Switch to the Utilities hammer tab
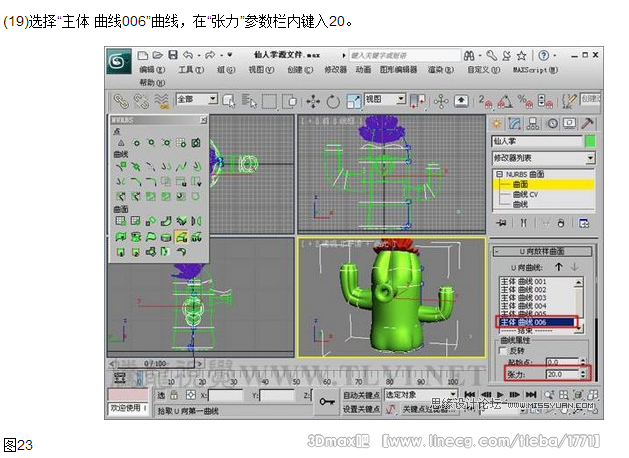Image resolution: width=629 pixels, height=458 pixels. click(x=587, y=124)
